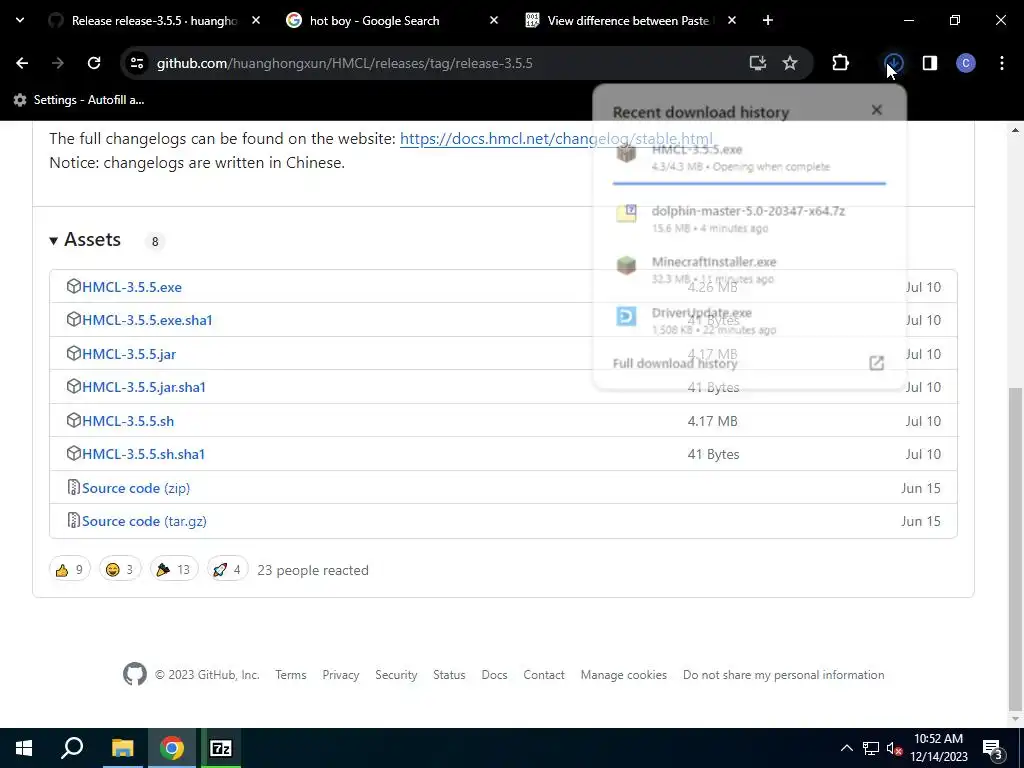This screenshot has width=1024, height=768.
Task: Show hidden system tray icons
Action: pos(846,748)
